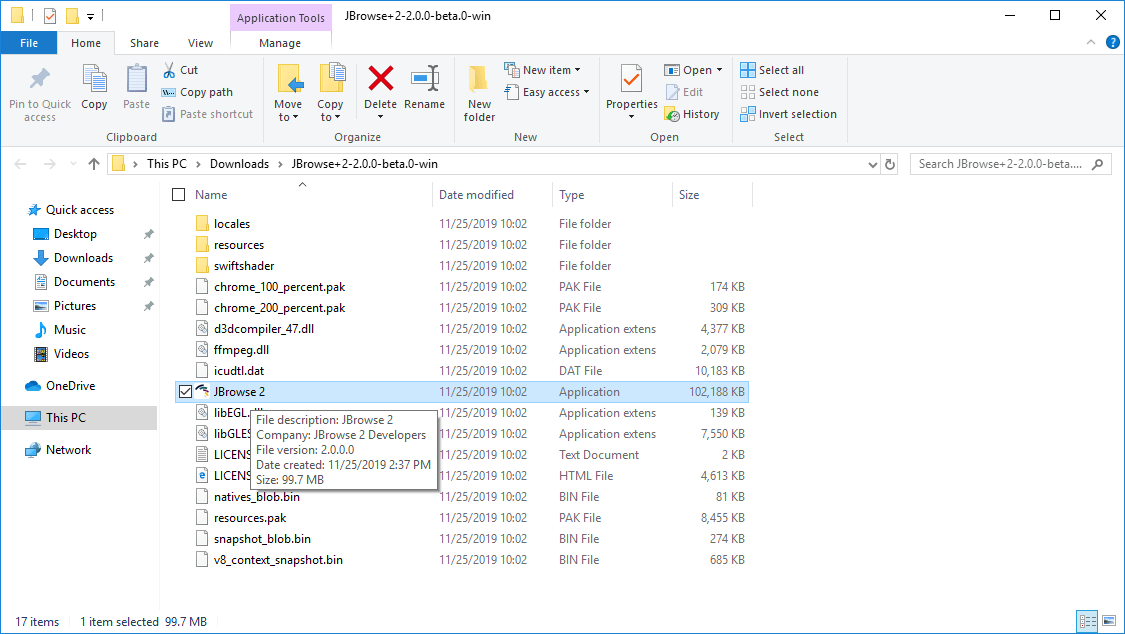Click the Select none icon
Screen dimensions: 1125x634
click(748, 92)
